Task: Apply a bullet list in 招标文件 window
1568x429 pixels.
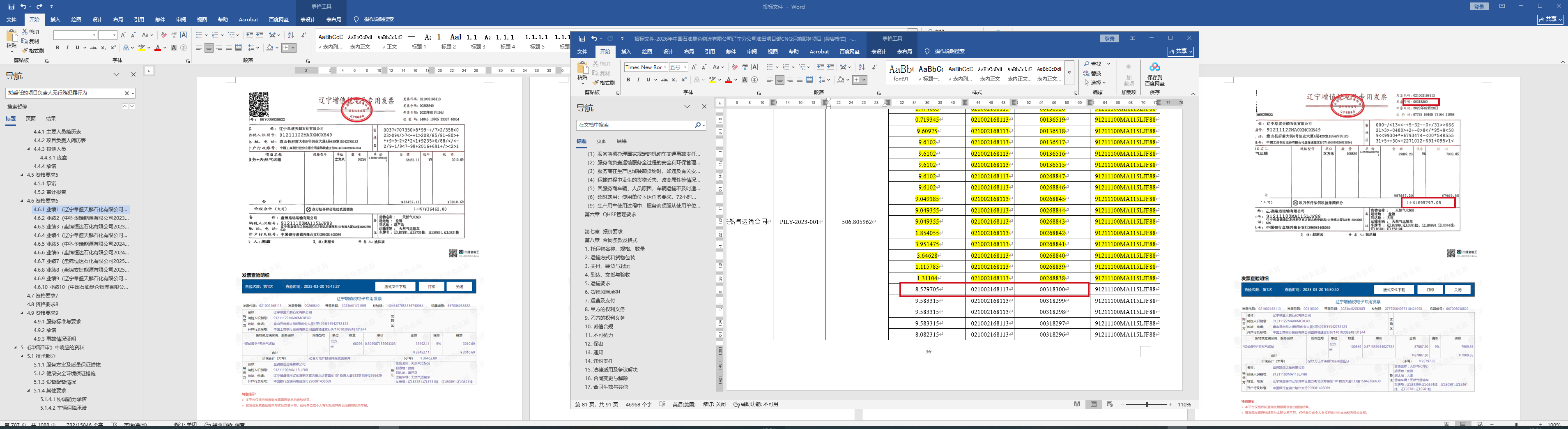Action: [770, 67]
